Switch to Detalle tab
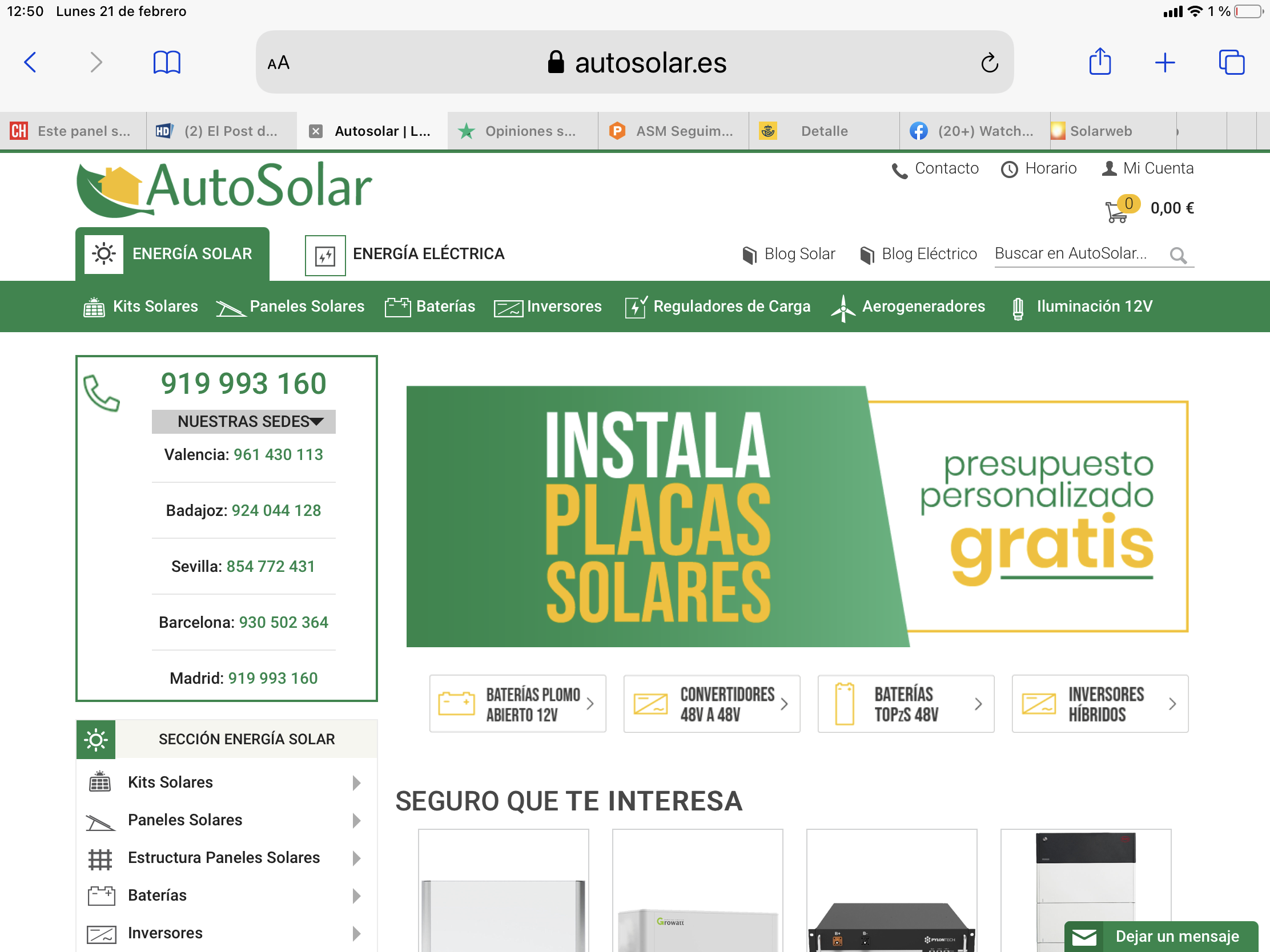This screenshot has width=1270, height=952. tap(824, 131)
